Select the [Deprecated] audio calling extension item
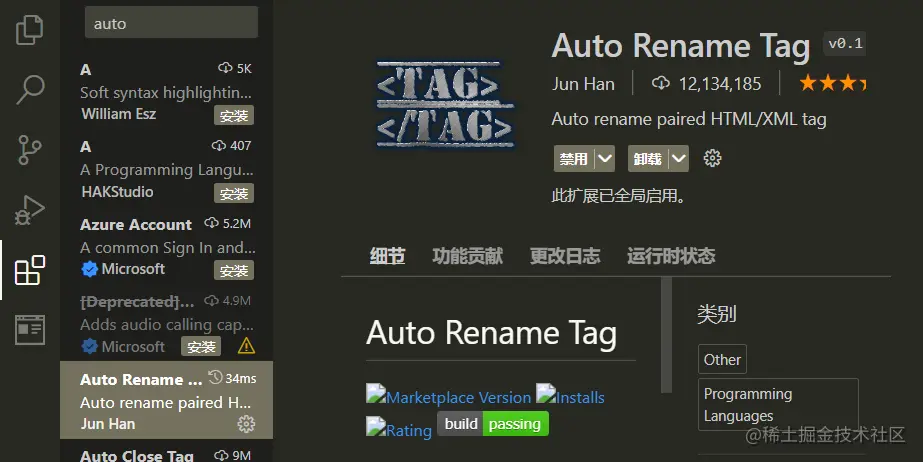The height and width of the screenshot is (462, 923). pos(167,324)
